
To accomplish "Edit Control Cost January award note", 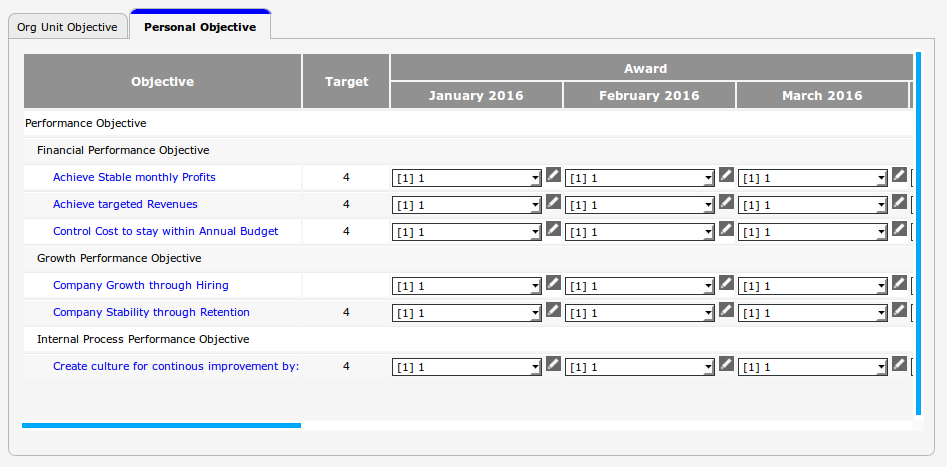I will point(553,229).
